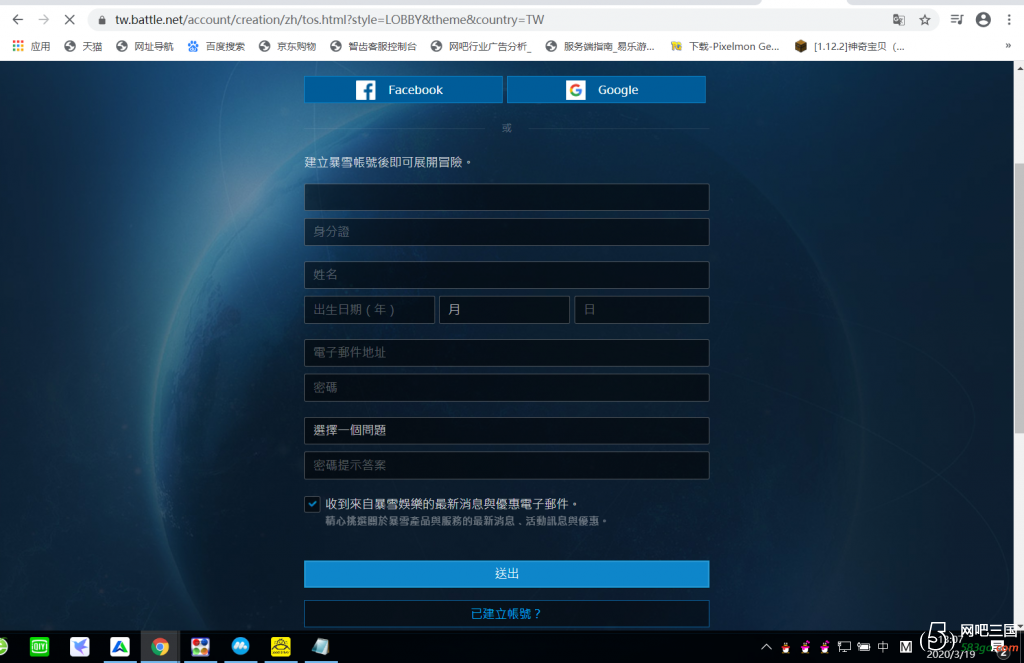
Task: Click the padlock site info icon
Action: click(x=102, y=20)
